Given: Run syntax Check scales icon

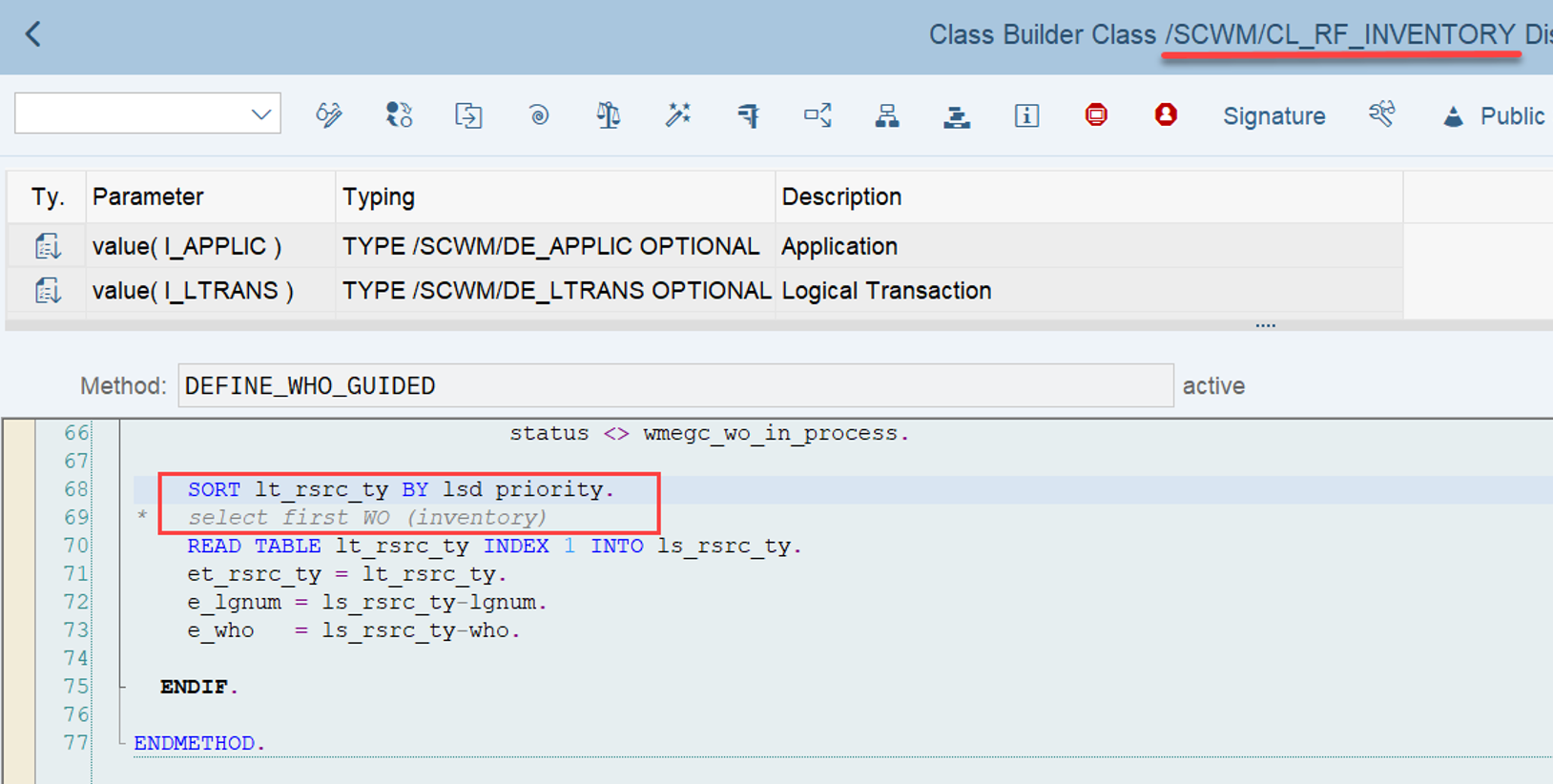Looking at the screenshot, I should coord(609,115).
